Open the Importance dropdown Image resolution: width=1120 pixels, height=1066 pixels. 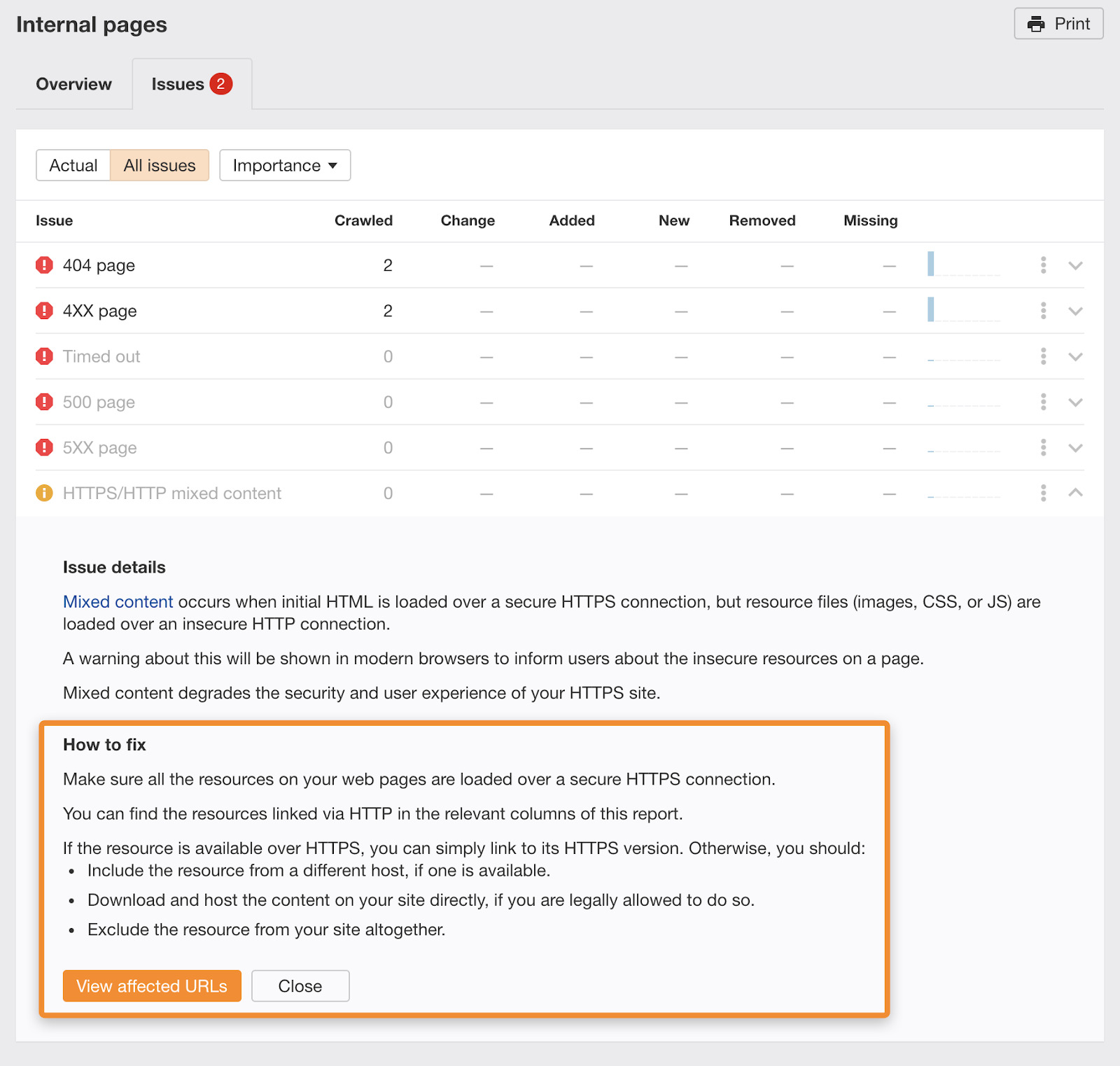tap(284, 165)
